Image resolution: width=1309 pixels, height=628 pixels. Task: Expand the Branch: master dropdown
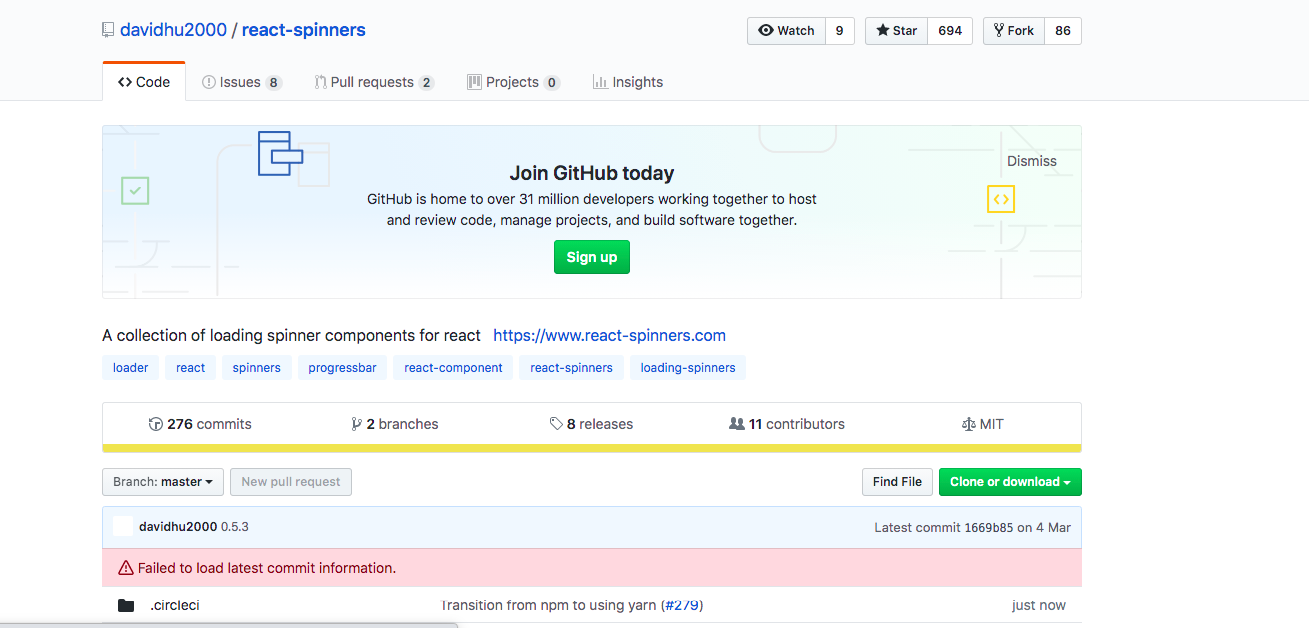pos(162,482)
